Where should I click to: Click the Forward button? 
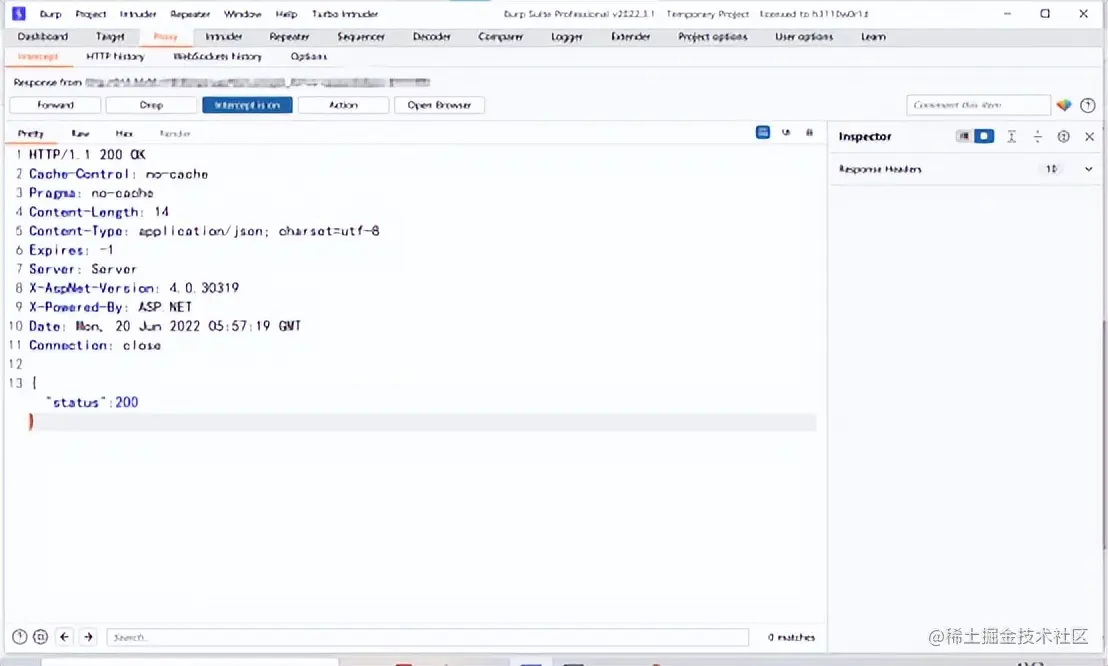coord(55,105)
